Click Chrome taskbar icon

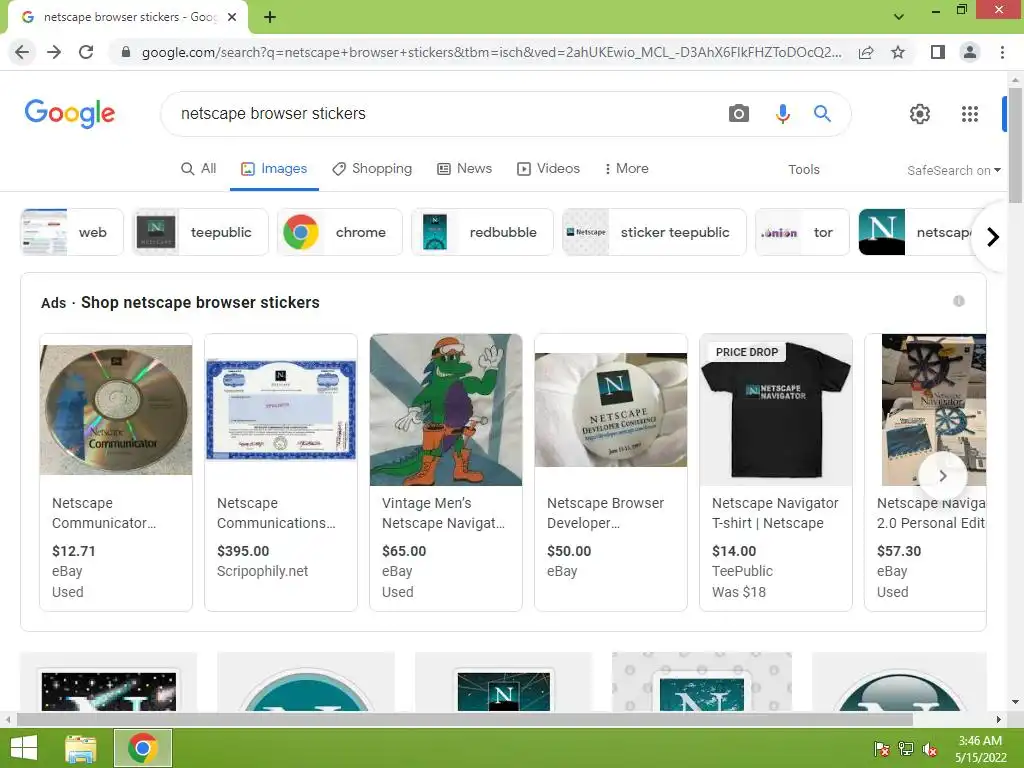click(143, 748)
